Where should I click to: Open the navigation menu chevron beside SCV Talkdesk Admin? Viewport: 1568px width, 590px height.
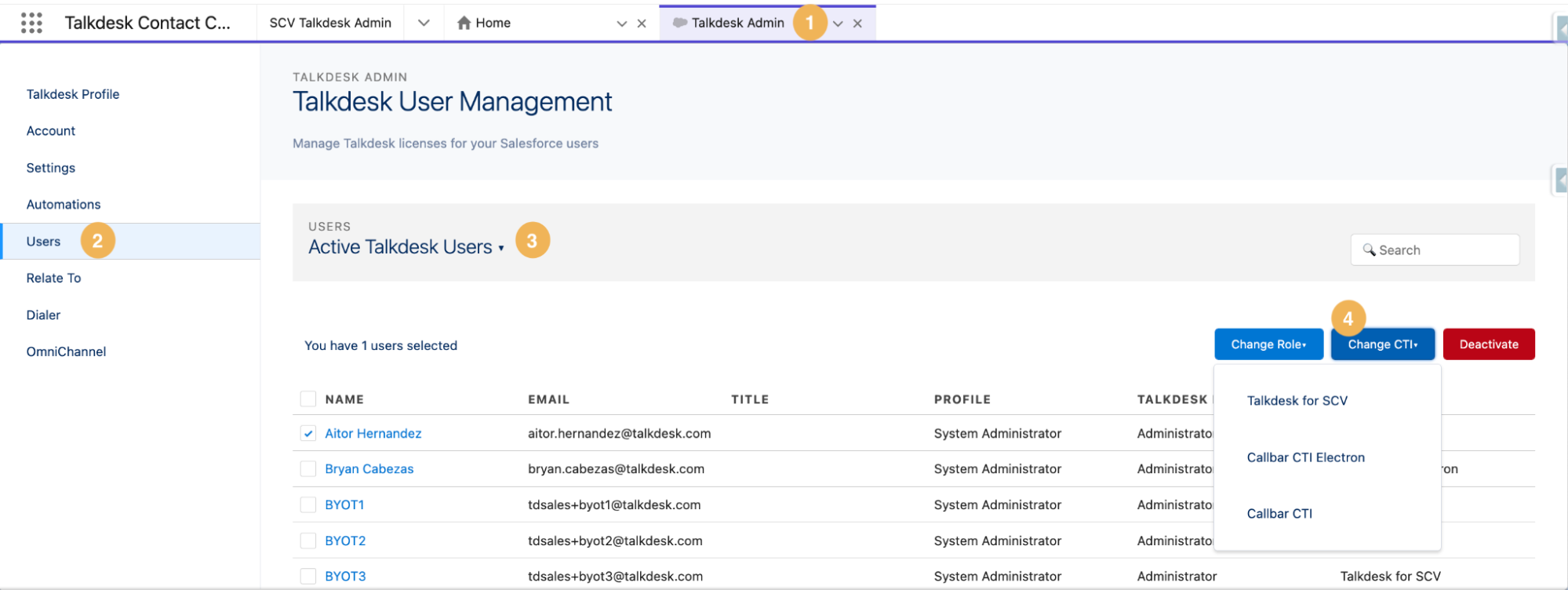[424, 23]
